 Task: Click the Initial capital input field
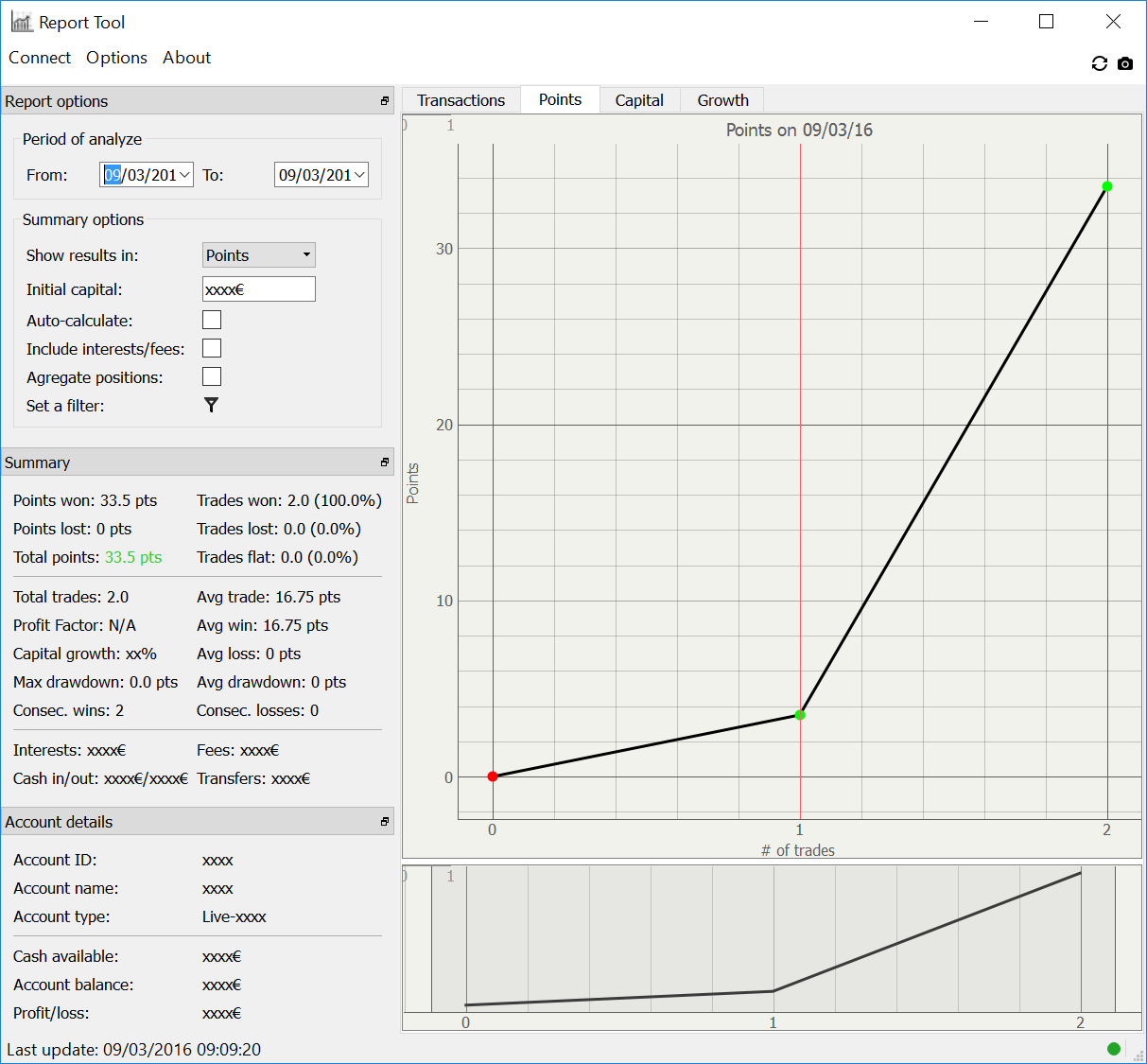click(x=259, y=289)
